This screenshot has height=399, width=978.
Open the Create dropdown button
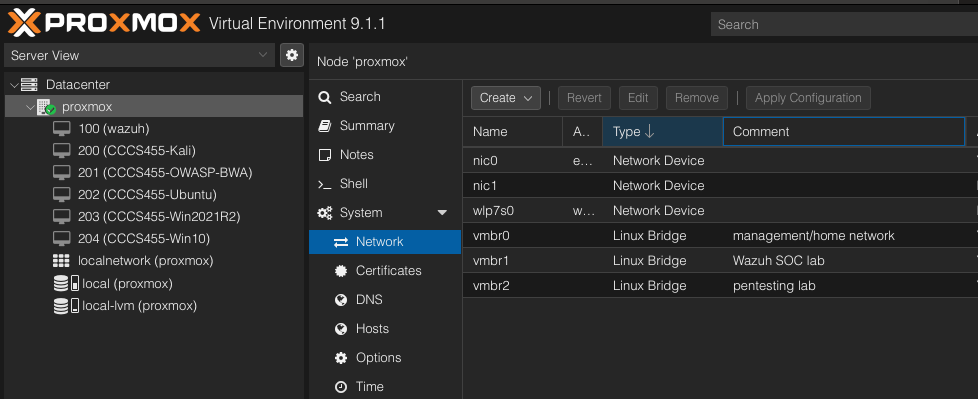tap(506, 98)
